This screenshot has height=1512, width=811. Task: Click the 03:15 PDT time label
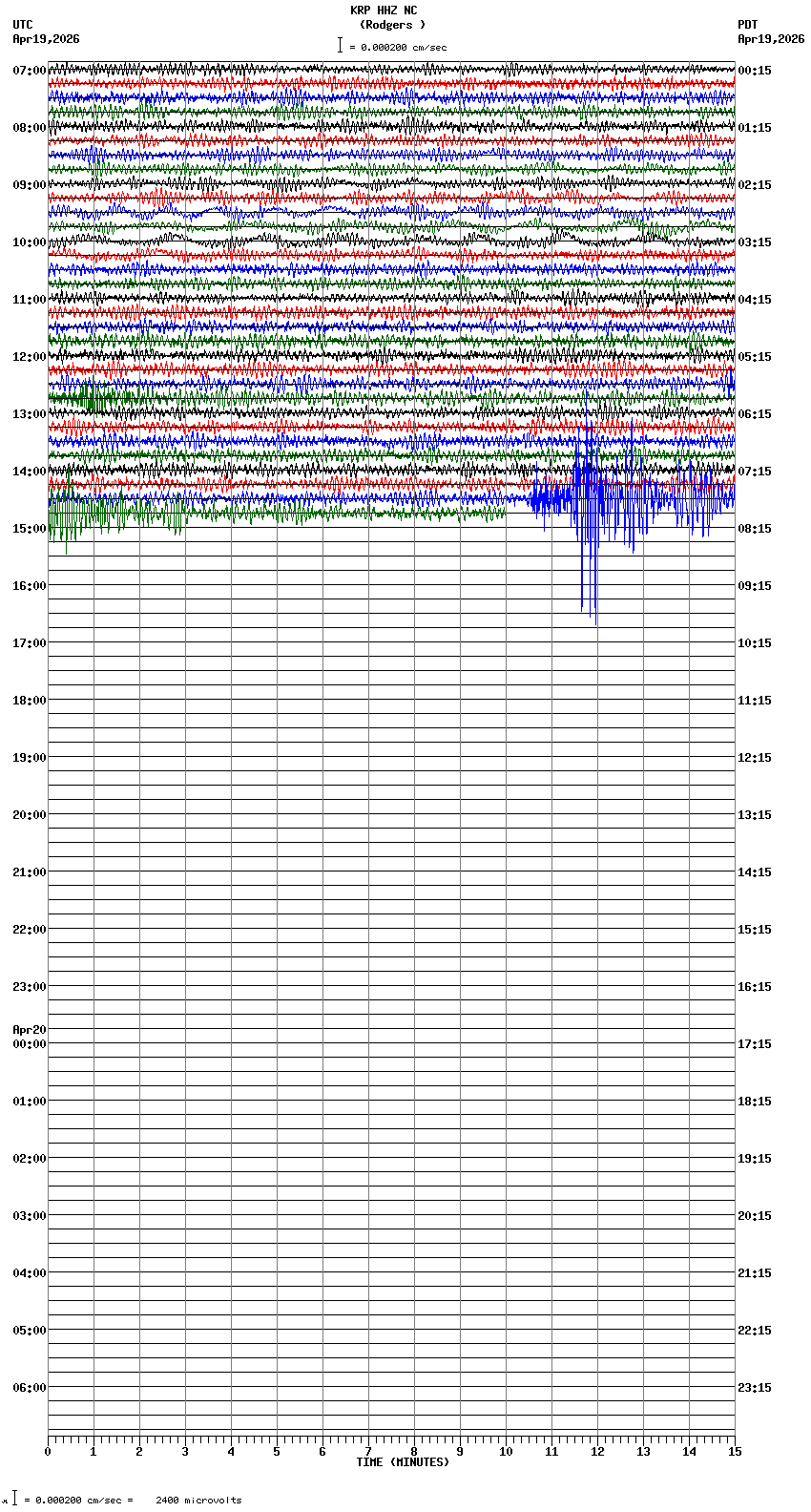(755, 242)
